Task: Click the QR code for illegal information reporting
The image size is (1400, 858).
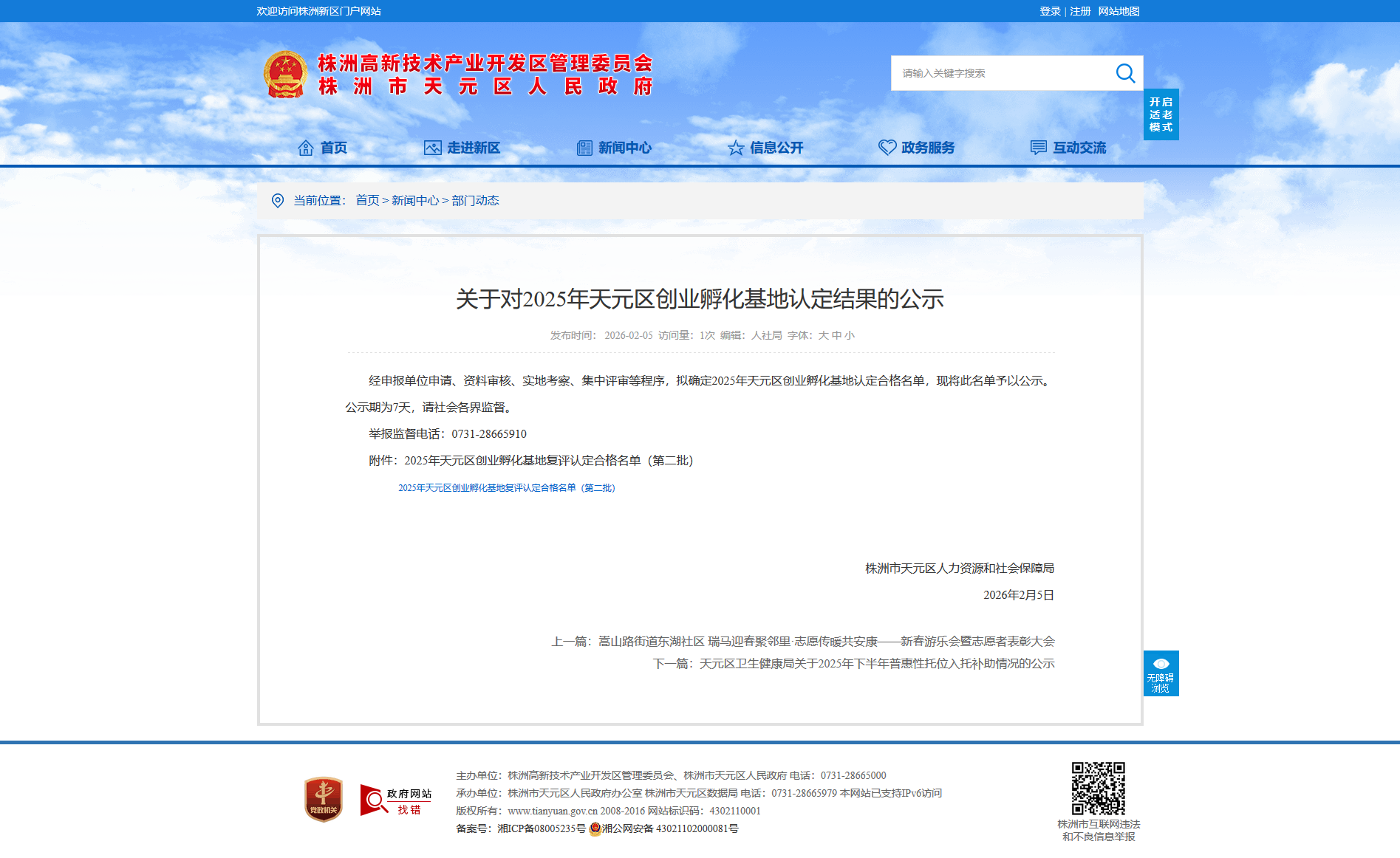Action: (1098, 789)
